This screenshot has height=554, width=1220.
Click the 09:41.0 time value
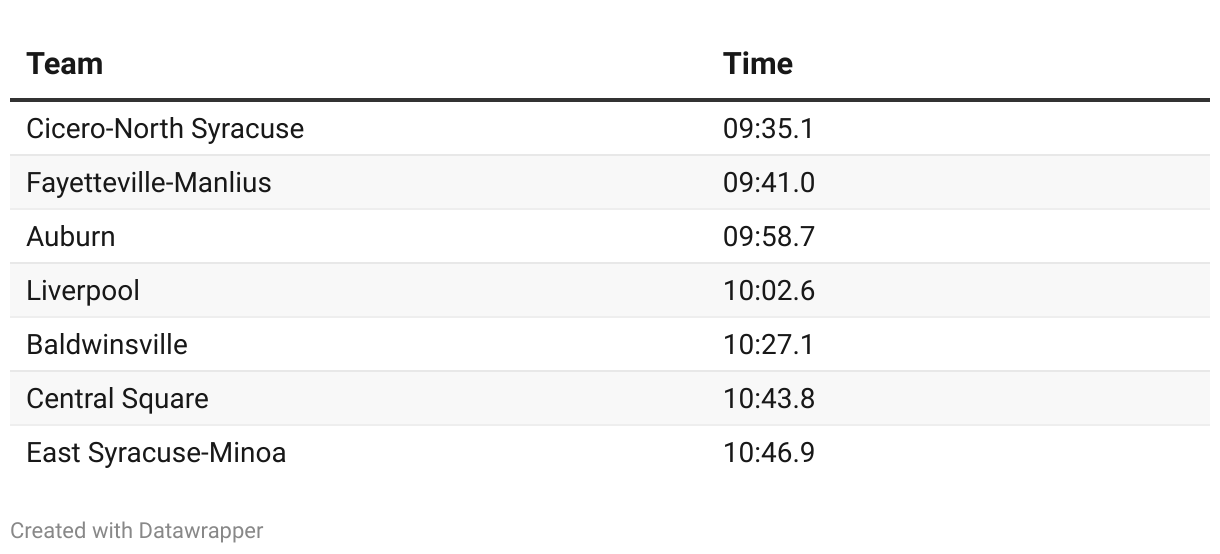click(768, 183)
